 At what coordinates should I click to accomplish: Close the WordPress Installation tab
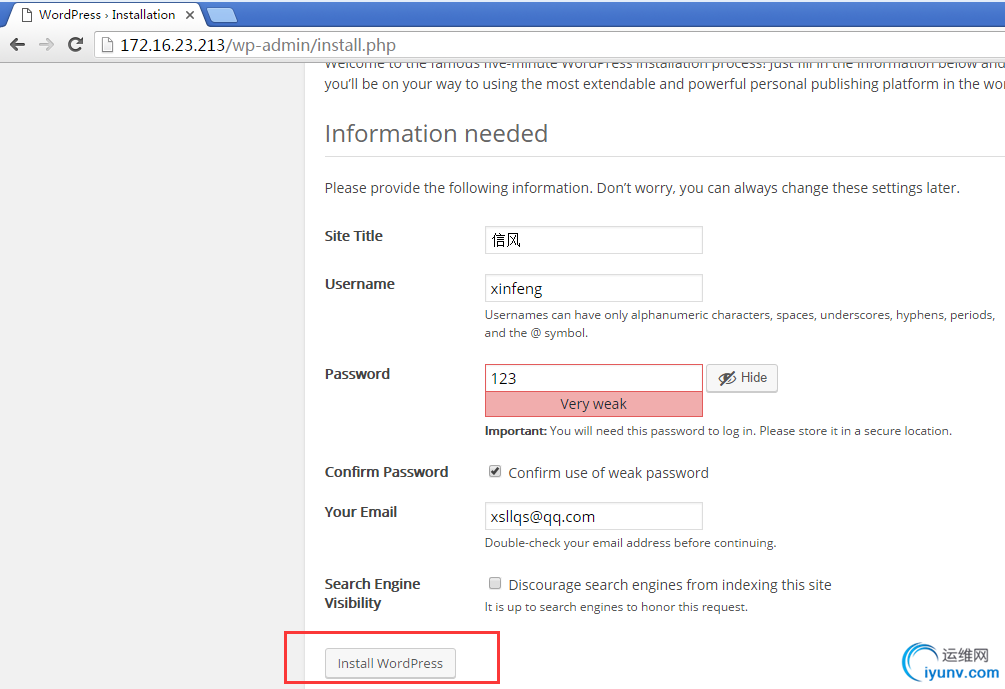pos(190,15)
